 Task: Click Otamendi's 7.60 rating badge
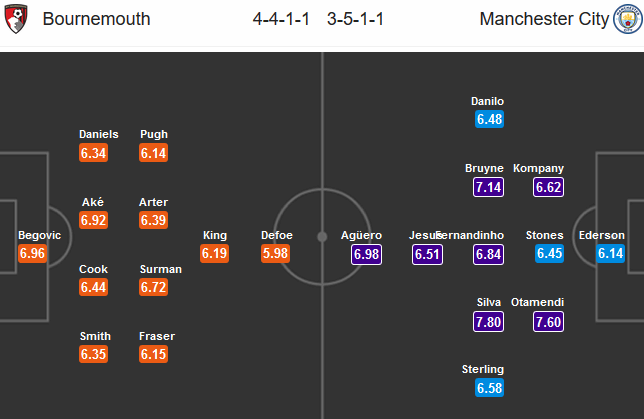click(548, 322)
